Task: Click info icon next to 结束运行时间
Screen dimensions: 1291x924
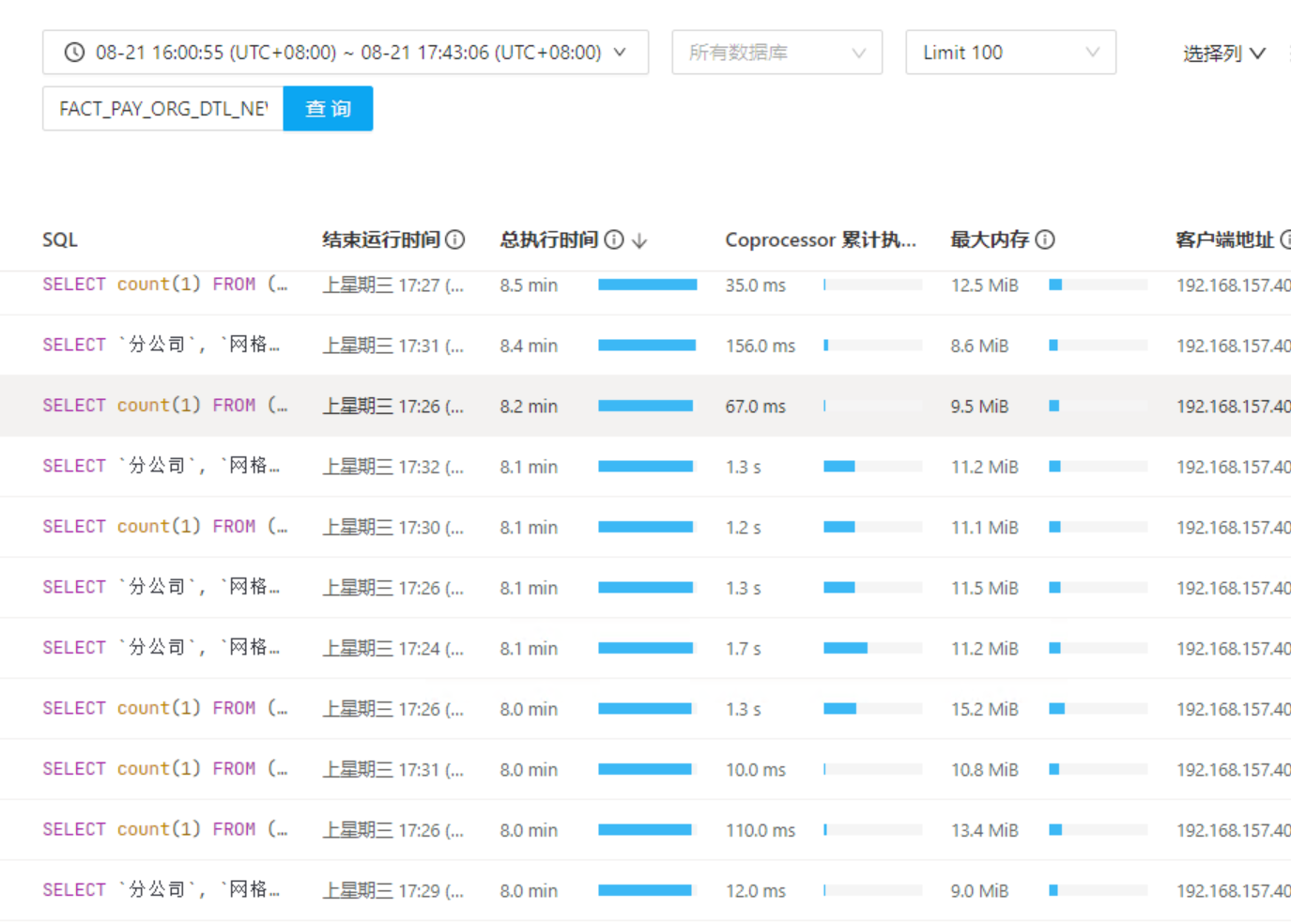Action: click(x=455, y=240)
